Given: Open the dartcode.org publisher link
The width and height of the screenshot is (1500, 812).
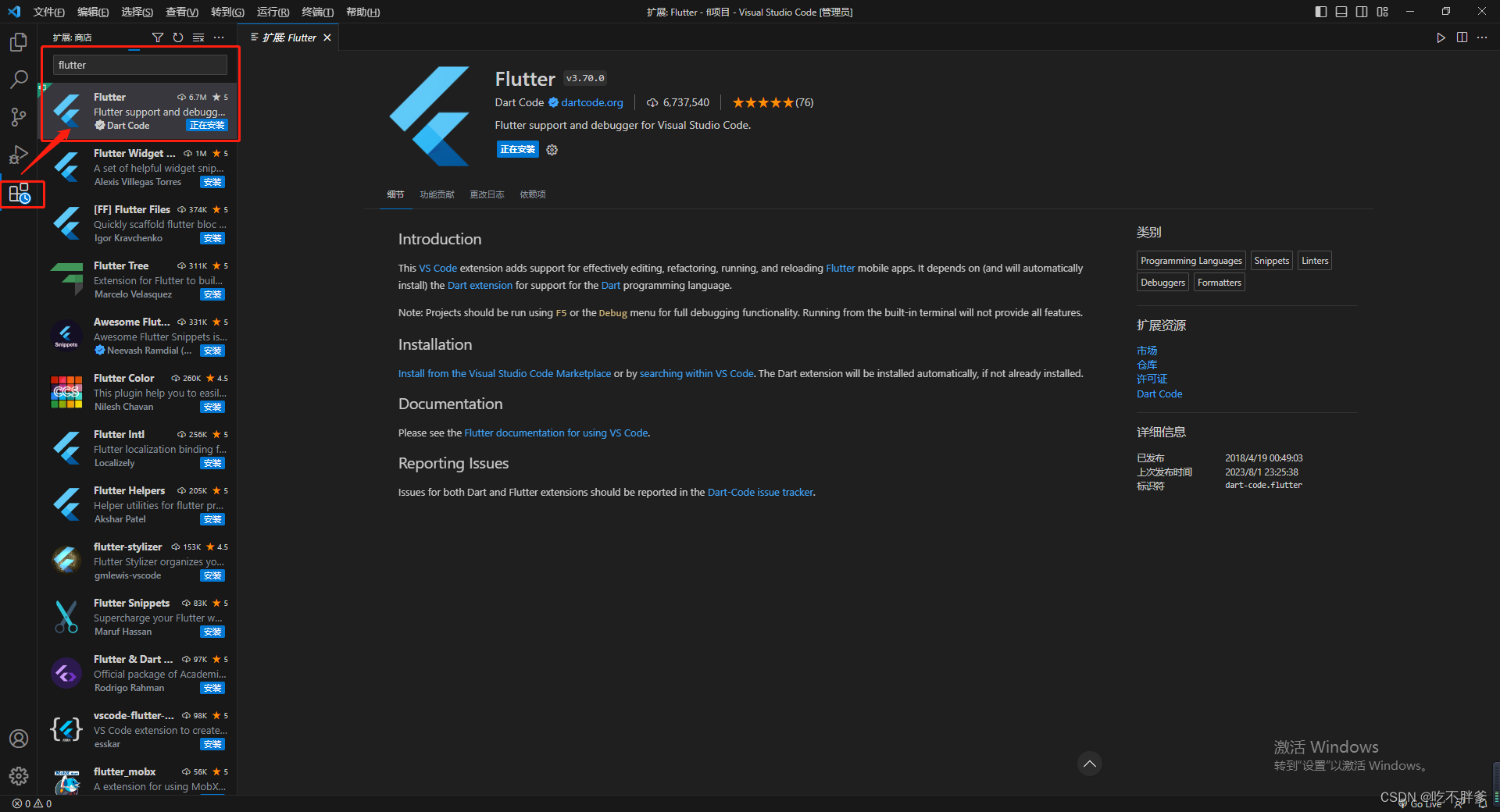Looking at the screenshot, I should click(x=591, y=102).
